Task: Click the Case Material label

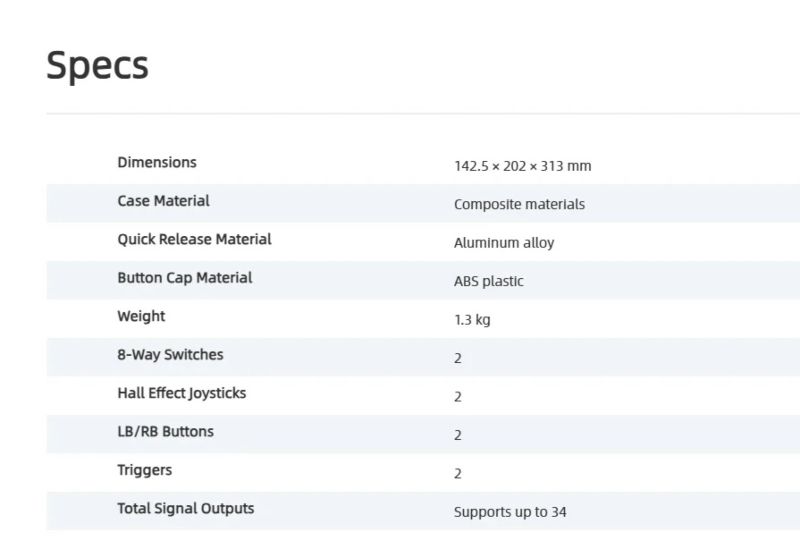Action: pyautogui.click(x=163, y=201)
